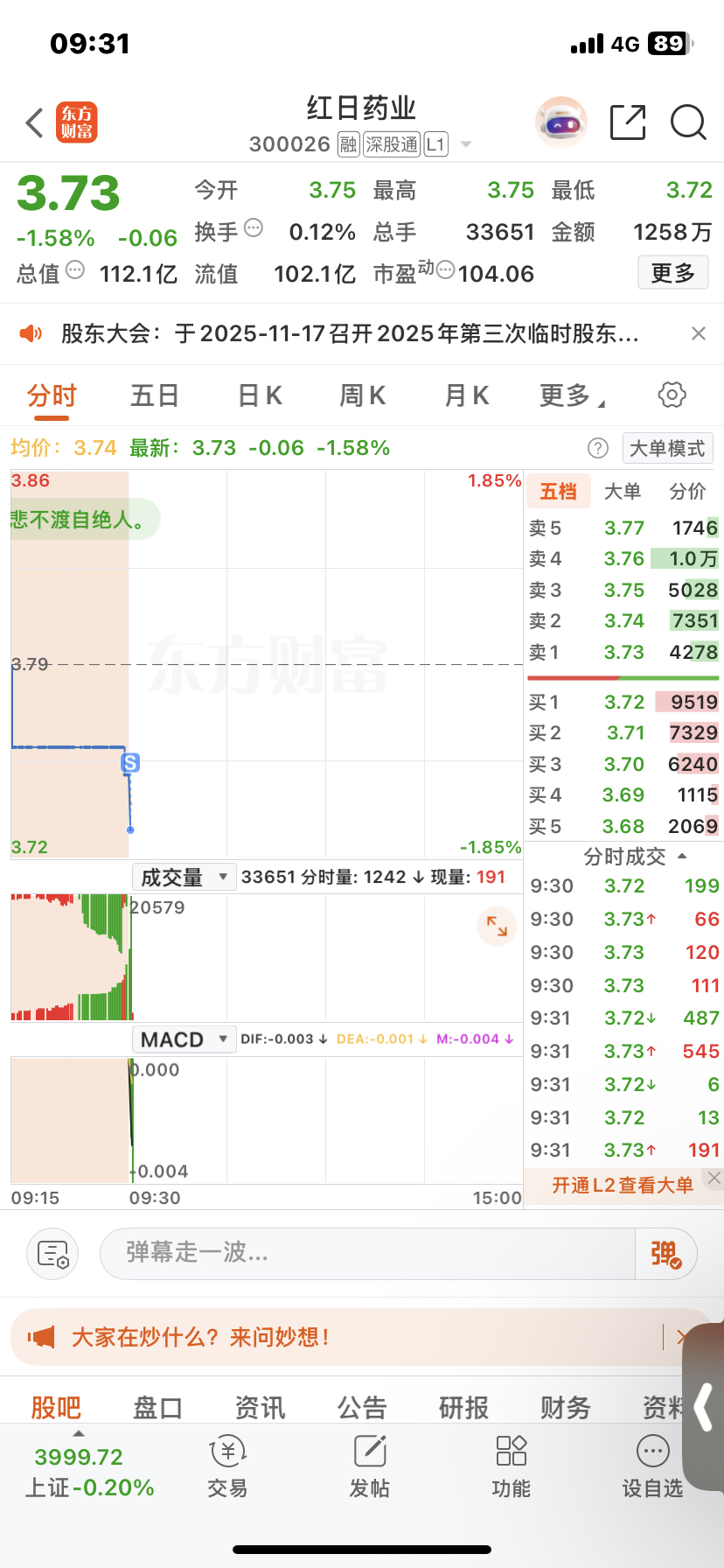Tap the megaphone icon in 妙想 banner
Image resolution: width=724 pixels, height=1568 pixels.
tap(41, 1337)
